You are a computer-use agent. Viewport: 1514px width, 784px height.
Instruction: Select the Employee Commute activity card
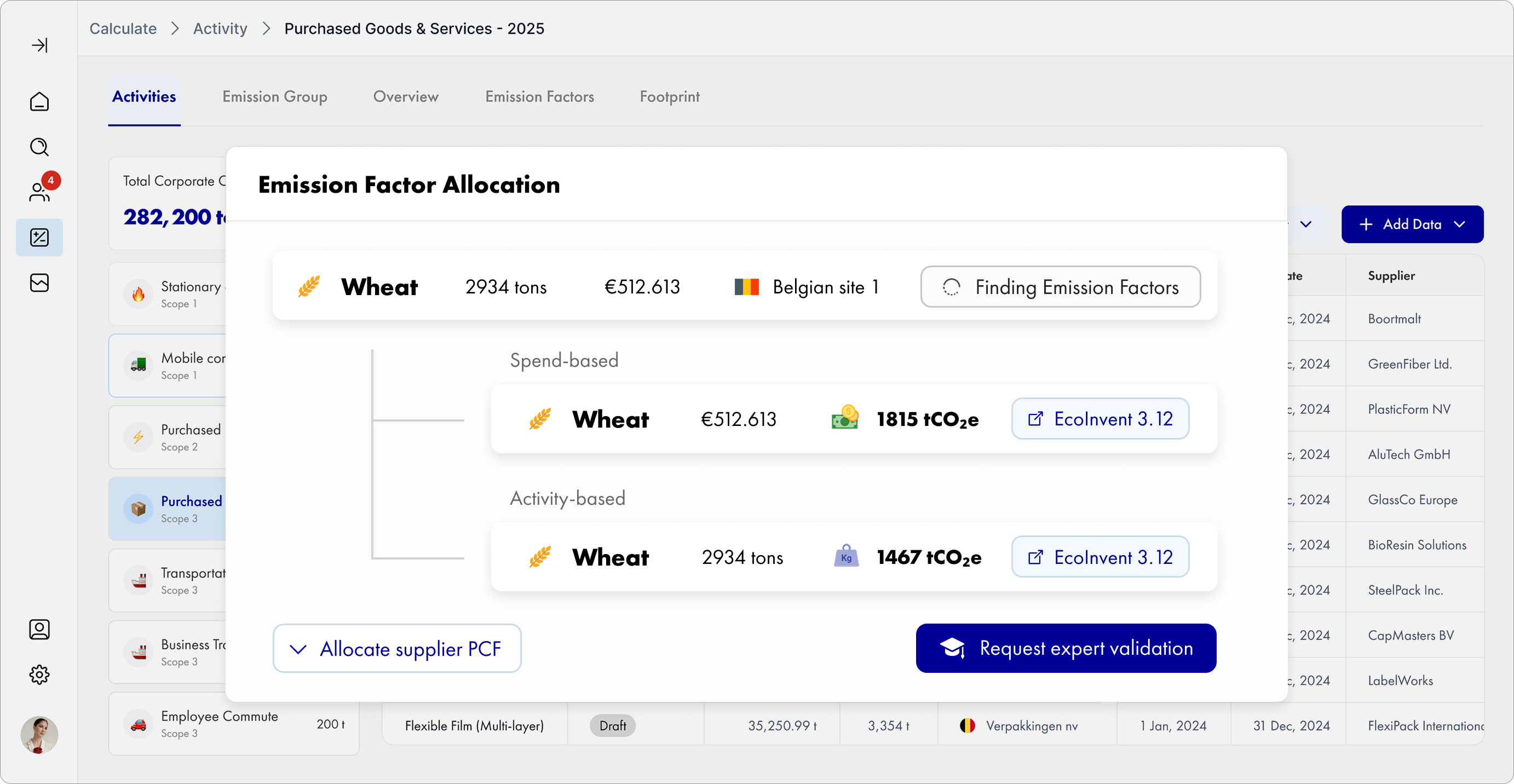point(233,724)
